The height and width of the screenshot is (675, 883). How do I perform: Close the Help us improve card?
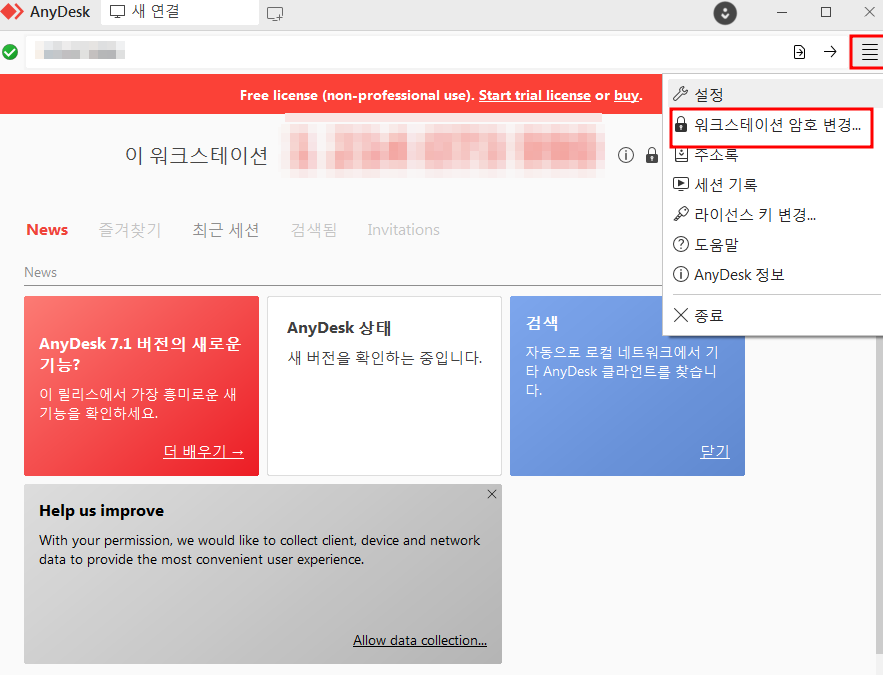[492, 494]
